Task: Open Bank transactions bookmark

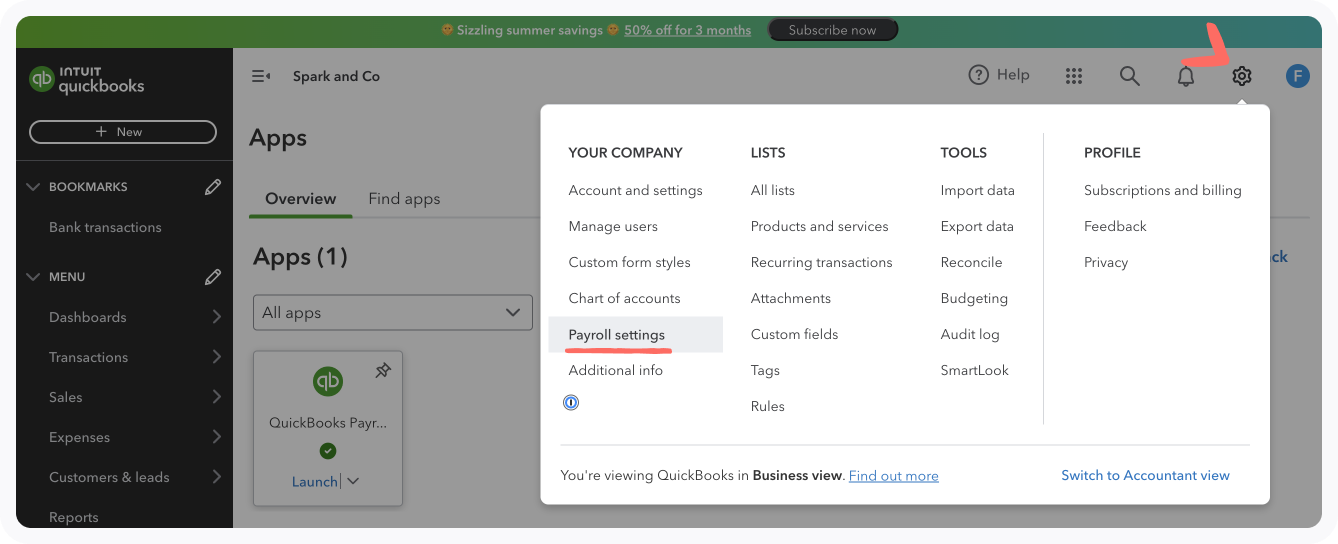Action: (105, 227)
